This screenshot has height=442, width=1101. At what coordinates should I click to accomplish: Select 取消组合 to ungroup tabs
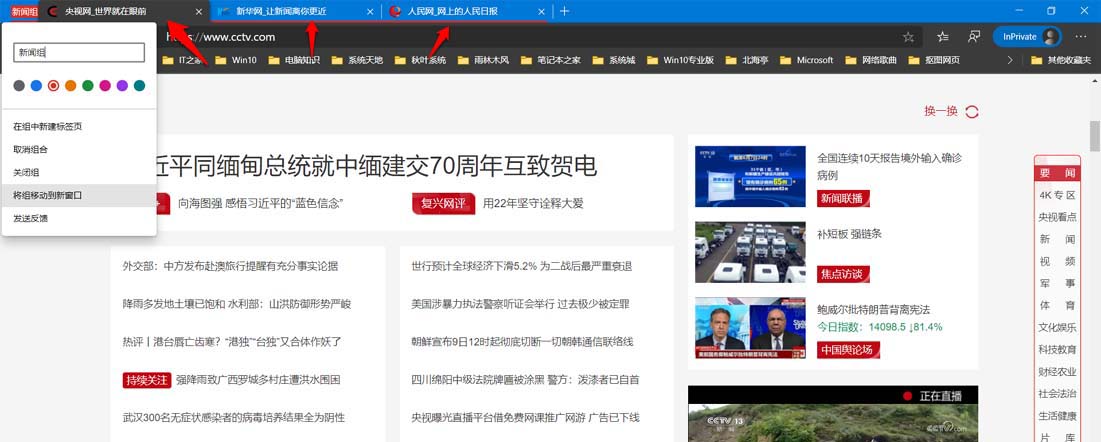[x=79, y=150]
